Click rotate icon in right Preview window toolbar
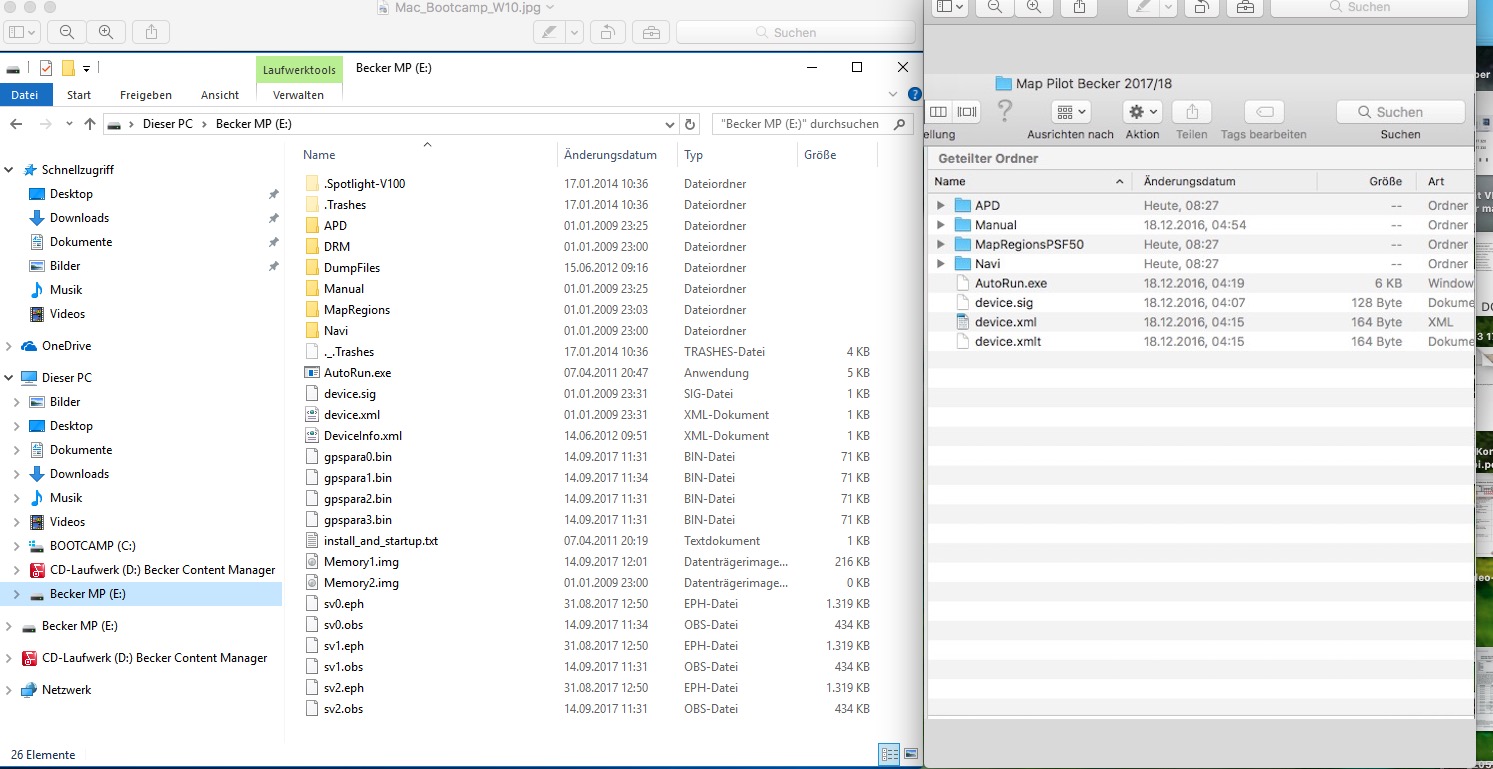This screenshot has height=769, width=1493. click(x=1201, y=7)
